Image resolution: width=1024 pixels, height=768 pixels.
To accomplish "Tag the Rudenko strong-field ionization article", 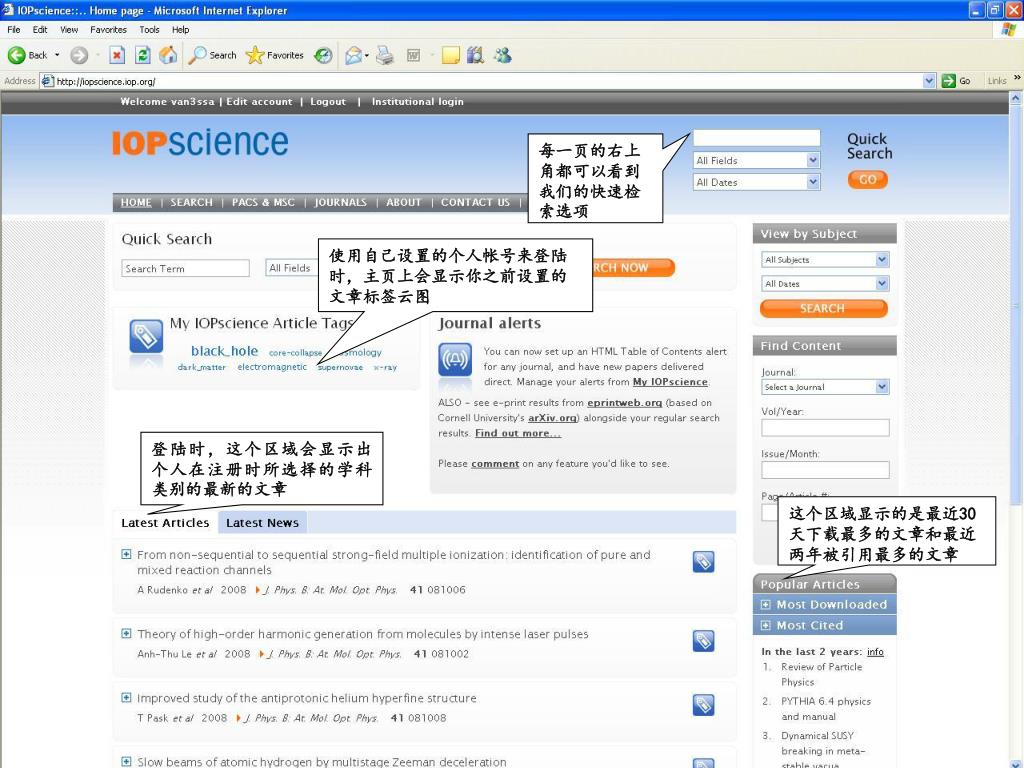I will coord(703,562).
